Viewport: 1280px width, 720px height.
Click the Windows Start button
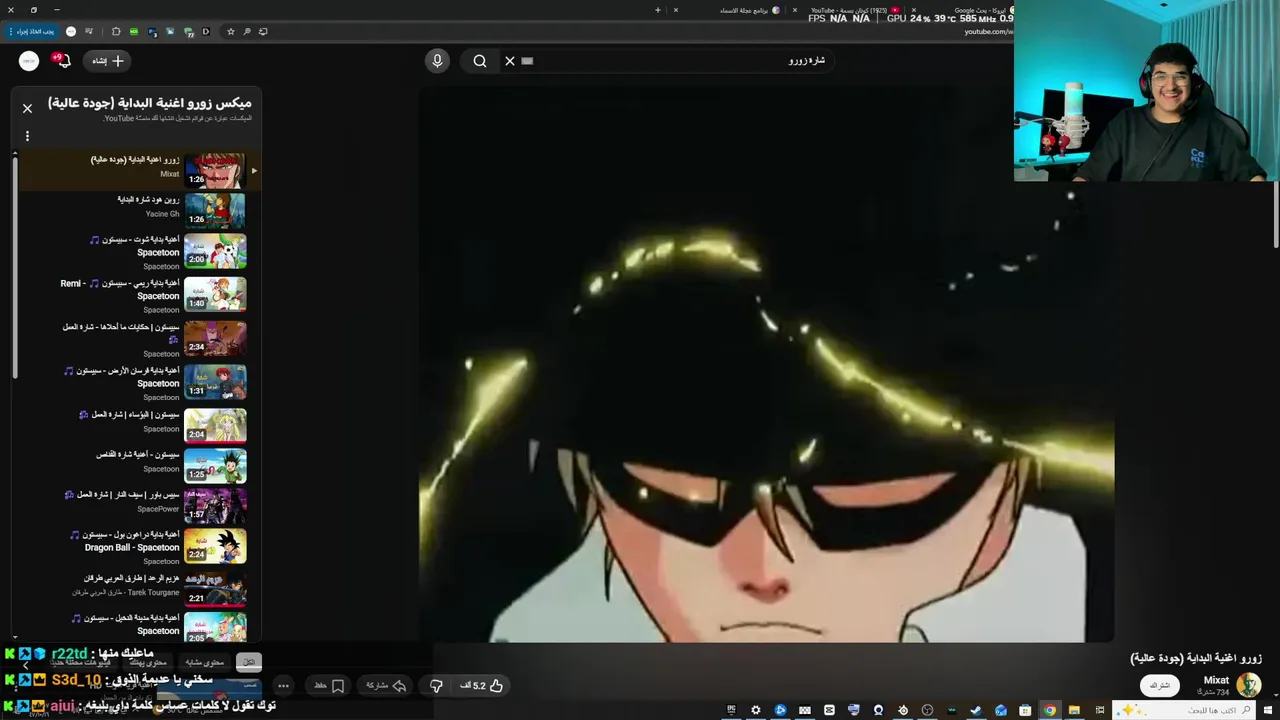[1269, 710]
